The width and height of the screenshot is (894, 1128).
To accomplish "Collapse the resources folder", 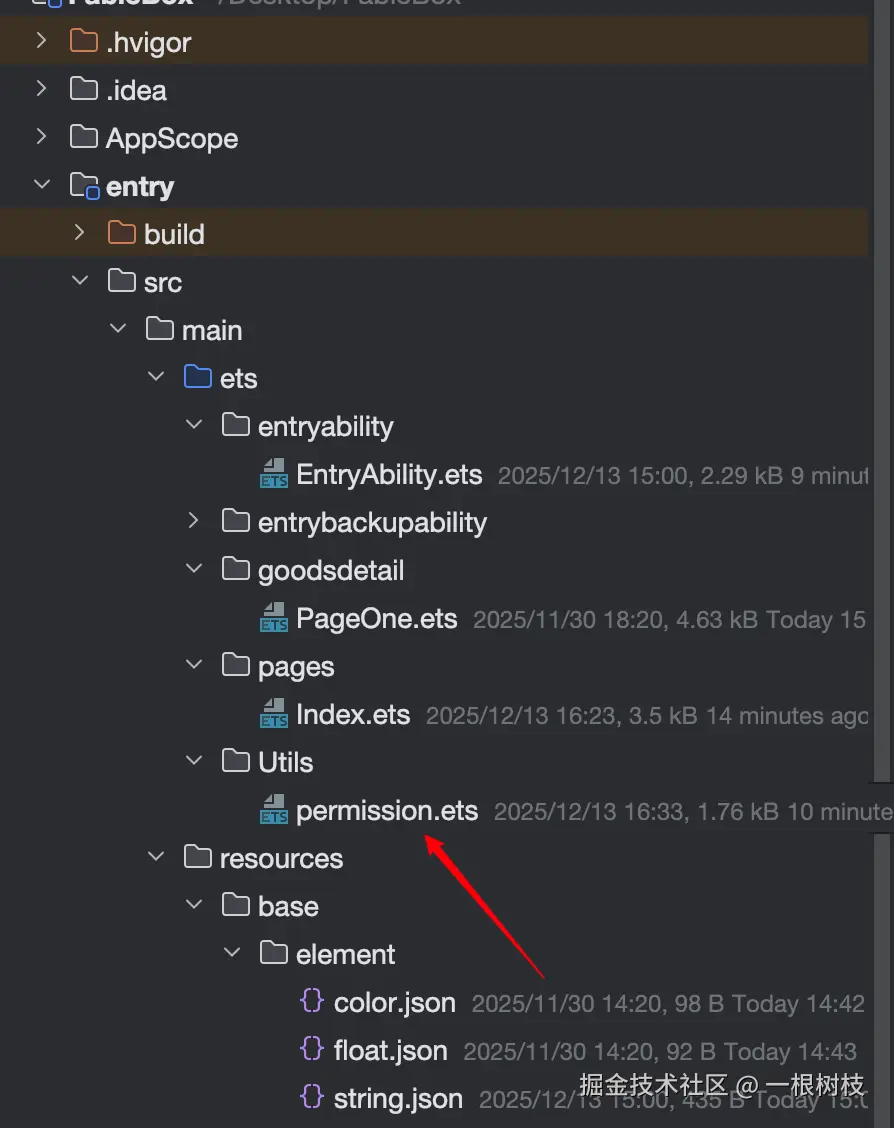I will pyautogui.click(x=156, y=858).
